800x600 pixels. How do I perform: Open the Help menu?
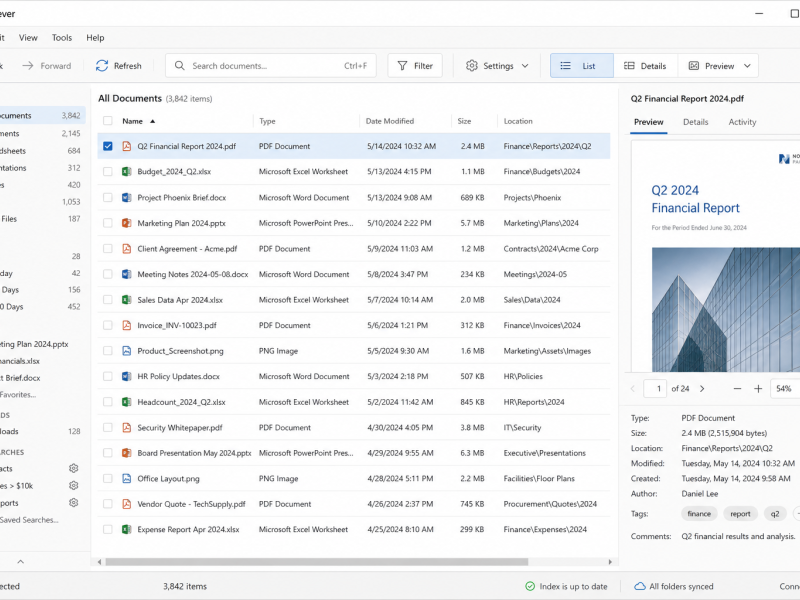tap(95, 38)
